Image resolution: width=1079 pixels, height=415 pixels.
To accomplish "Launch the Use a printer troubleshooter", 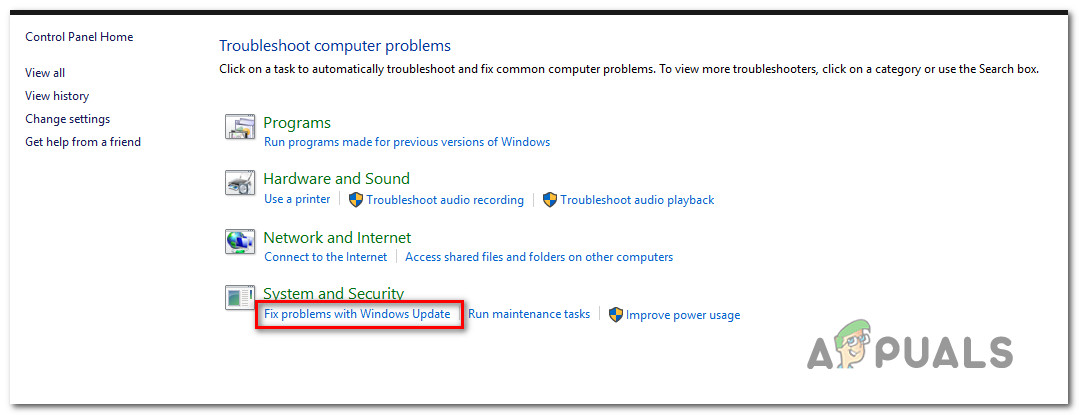I will (297, 199).
